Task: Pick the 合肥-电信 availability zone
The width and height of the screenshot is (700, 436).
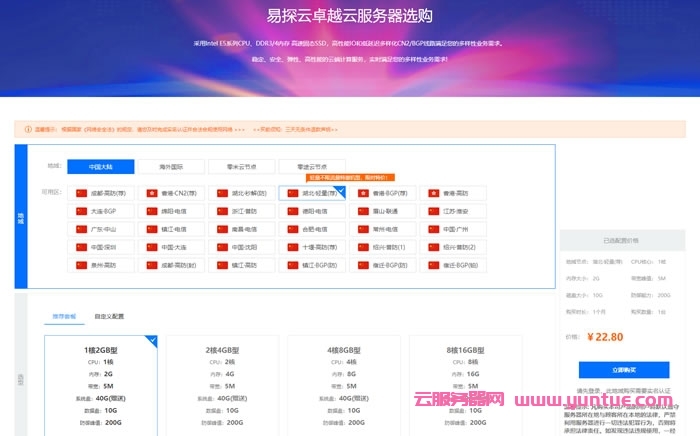Action: point(312,229)
